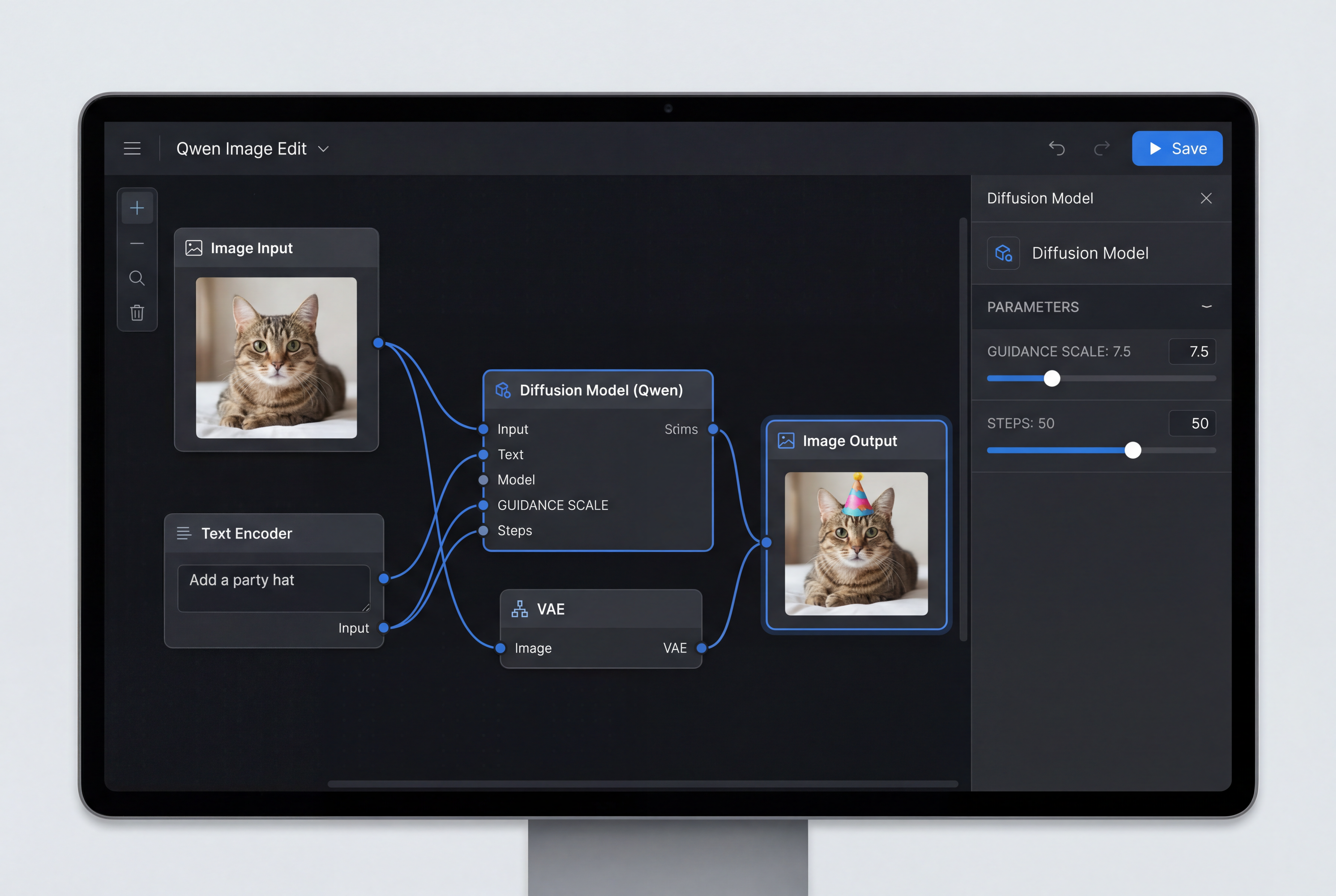Click the redo arrow
The height and width of the screenshot is (896, 1336).
pos(1102,148)
